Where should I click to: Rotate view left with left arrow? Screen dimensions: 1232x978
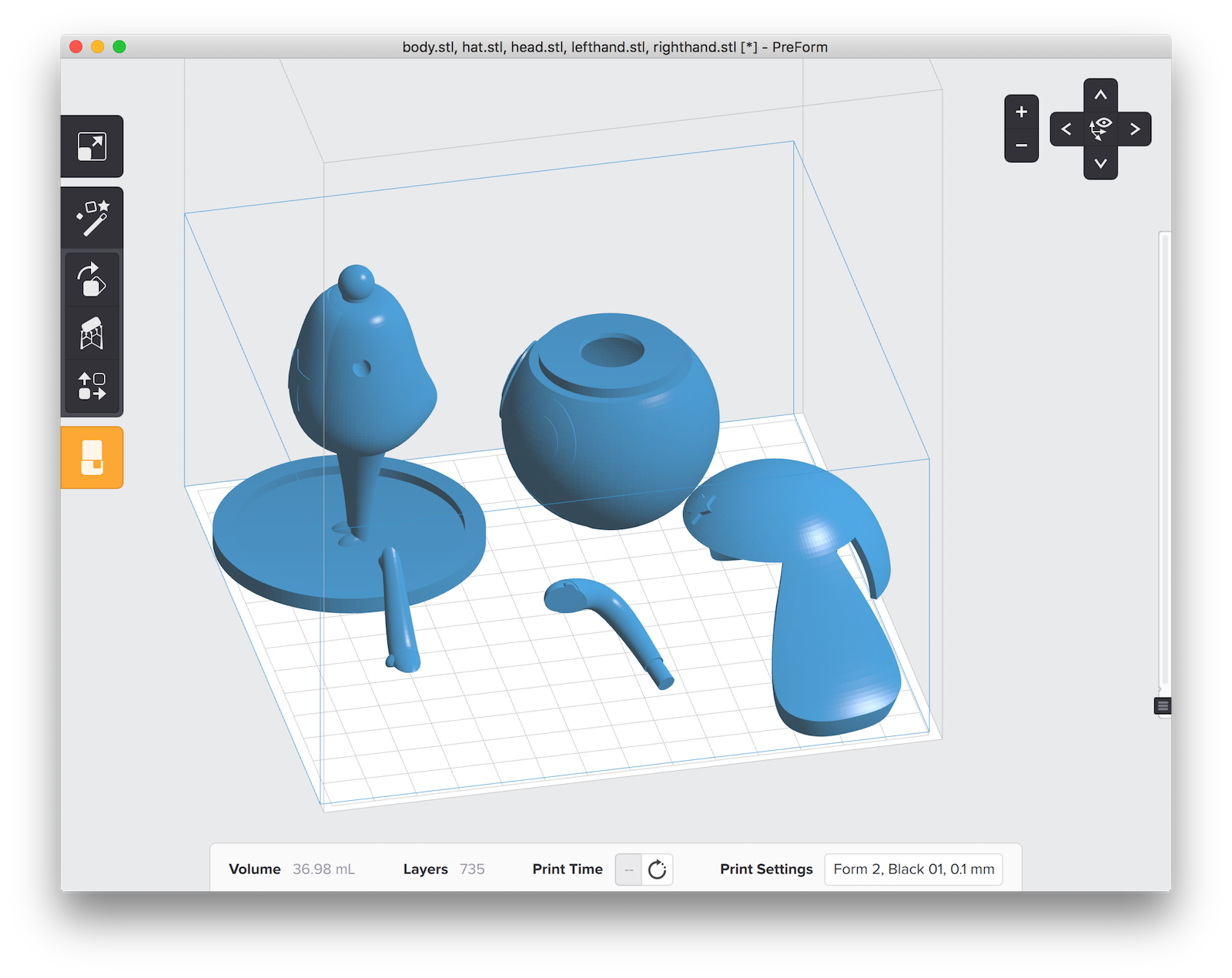[1066, 129]
